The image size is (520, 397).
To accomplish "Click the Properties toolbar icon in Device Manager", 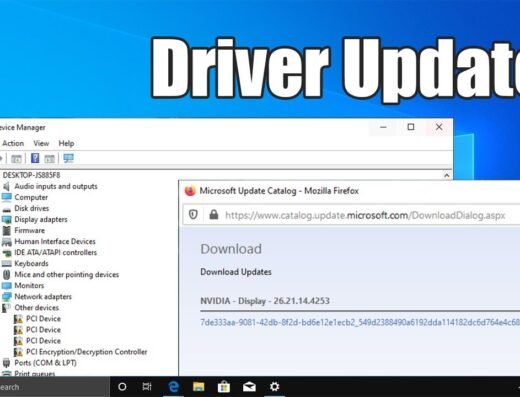I will 16,159.
